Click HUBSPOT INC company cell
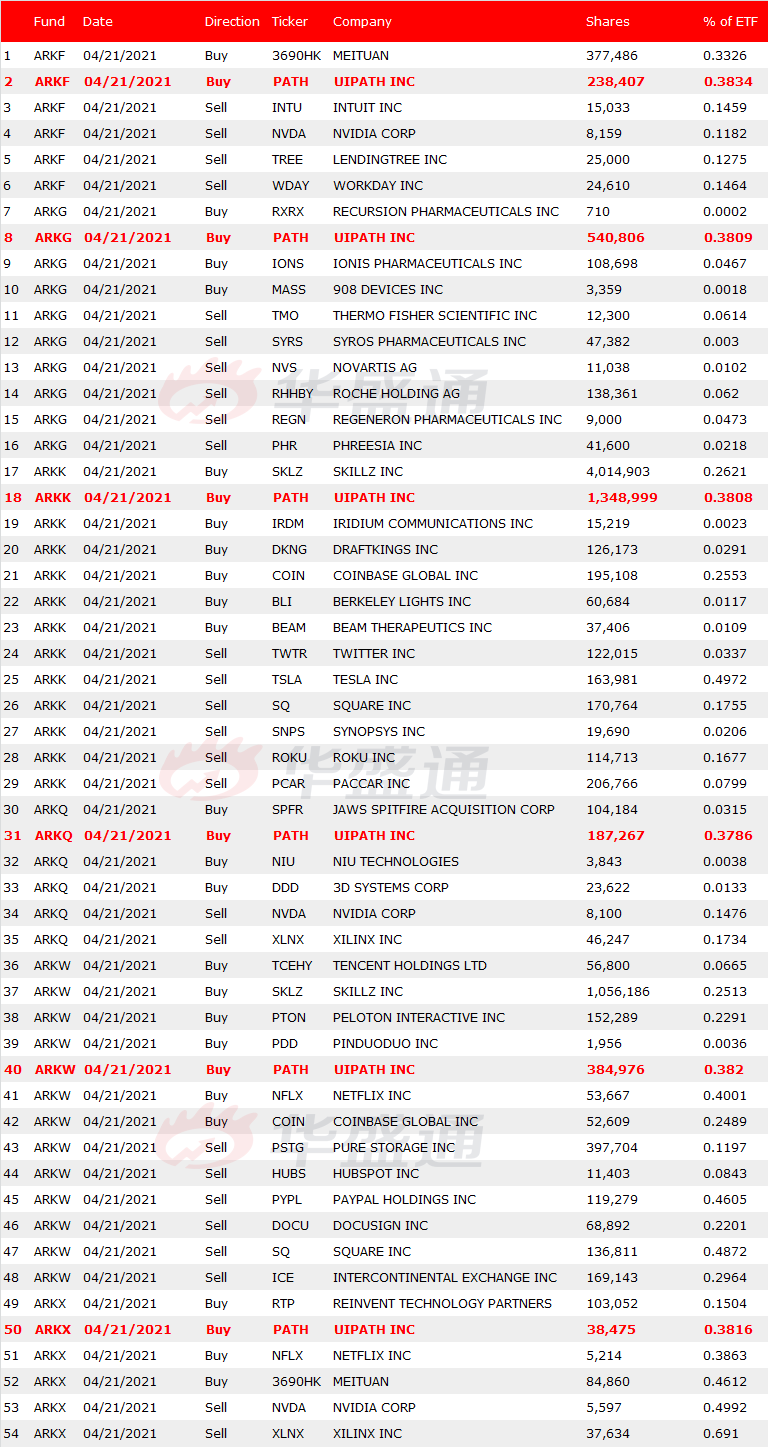Image resolution: width=768 pixels, height=1447 pixels. (376, 1173)
